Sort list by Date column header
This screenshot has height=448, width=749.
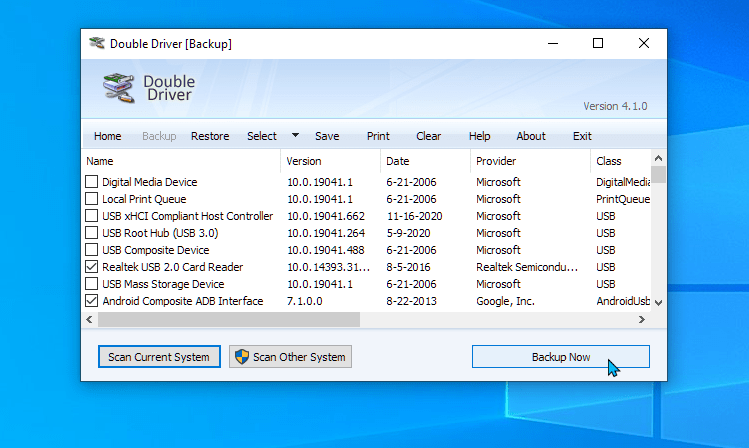click(425, 161)
